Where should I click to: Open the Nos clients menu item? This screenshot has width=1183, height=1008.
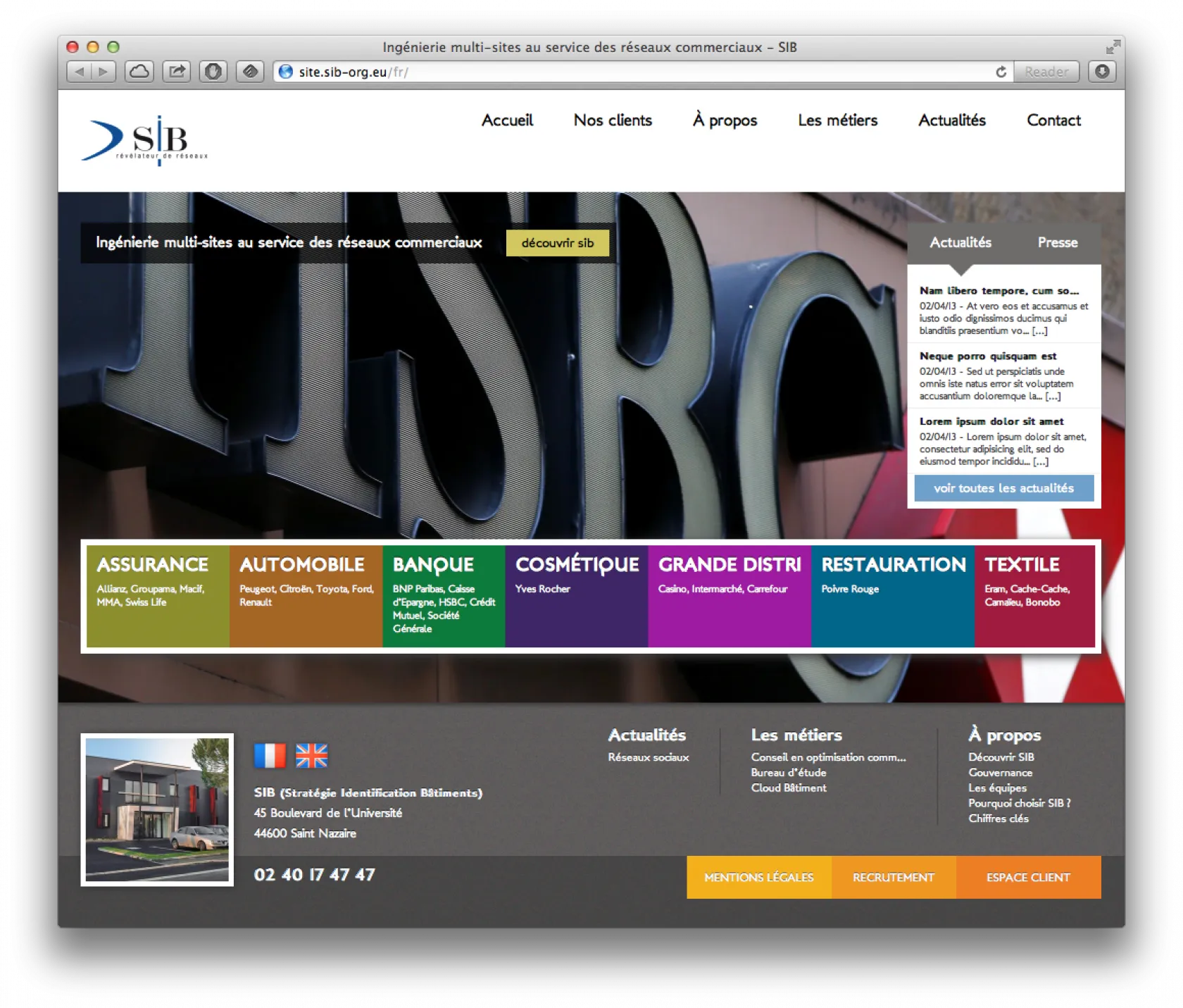point(613,120)
